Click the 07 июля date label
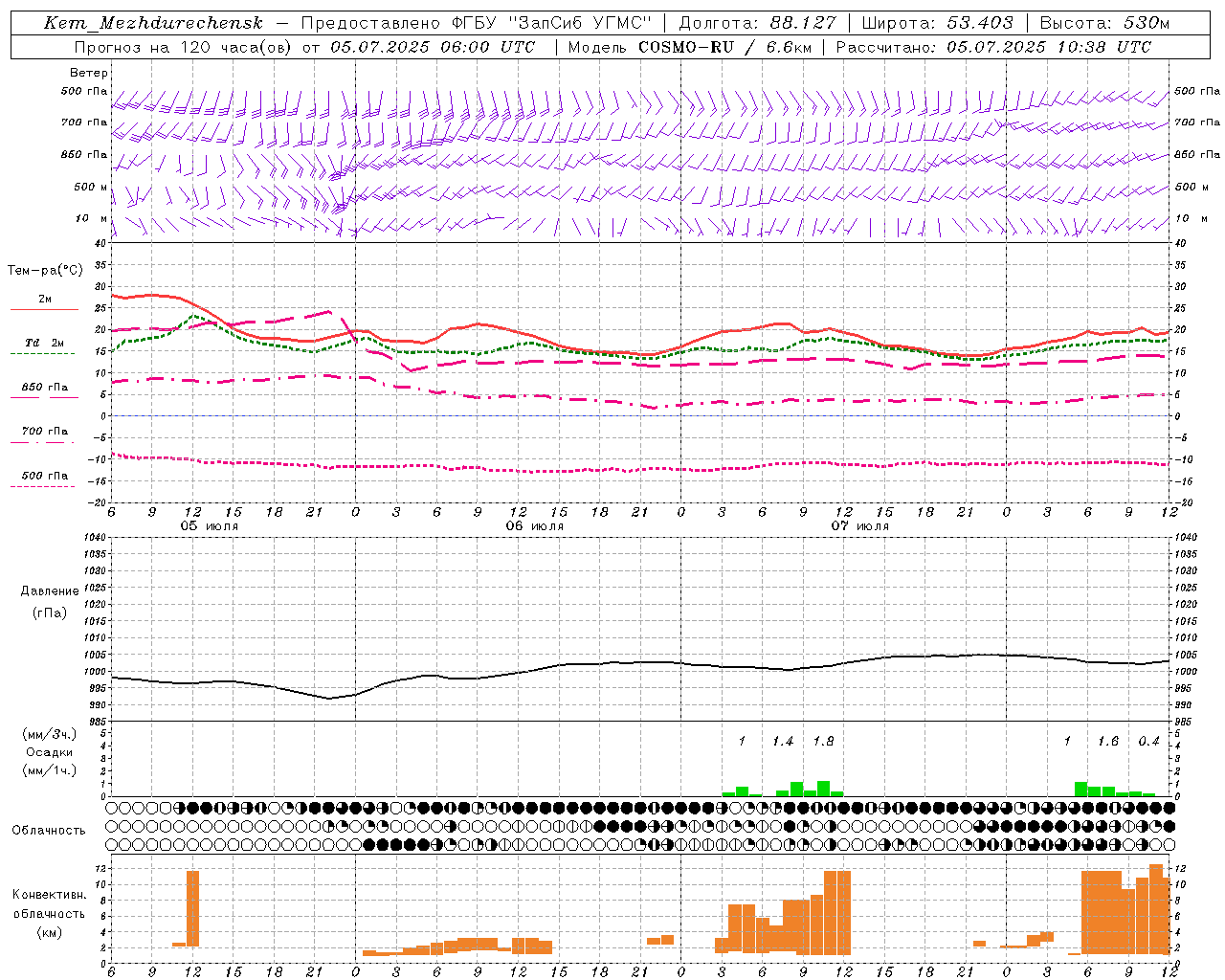 click(859, 526)
